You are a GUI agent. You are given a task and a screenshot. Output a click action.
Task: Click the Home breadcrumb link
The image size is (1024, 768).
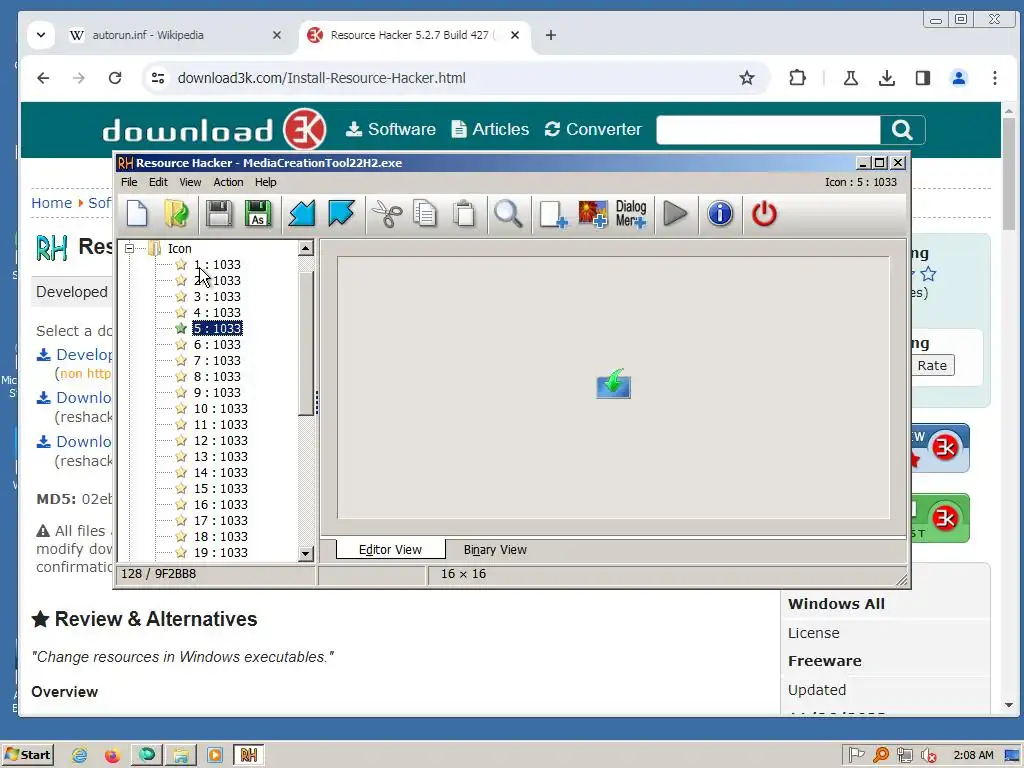click(52, 203)
